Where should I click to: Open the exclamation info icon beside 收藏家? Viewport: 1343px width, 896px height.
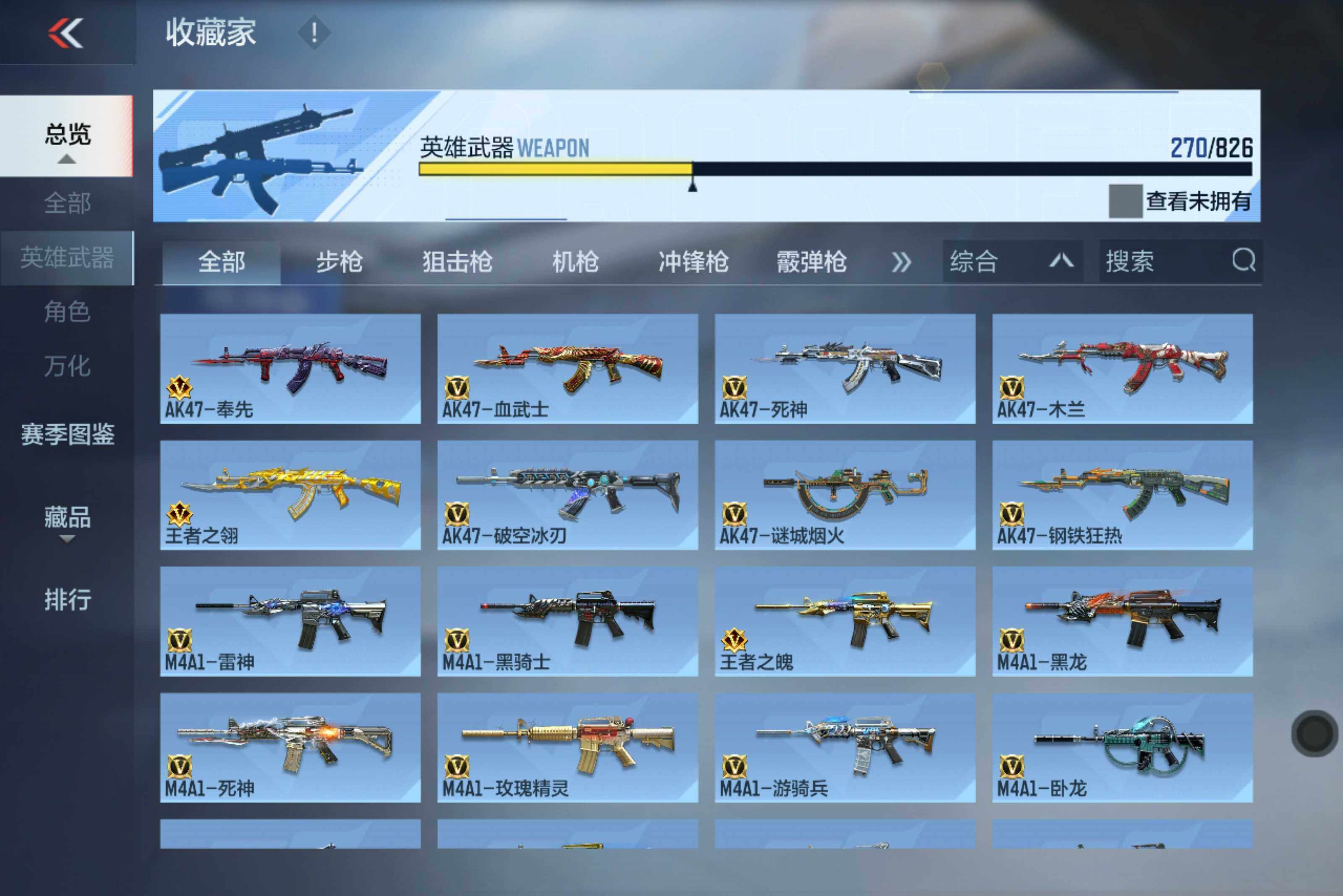314,33
